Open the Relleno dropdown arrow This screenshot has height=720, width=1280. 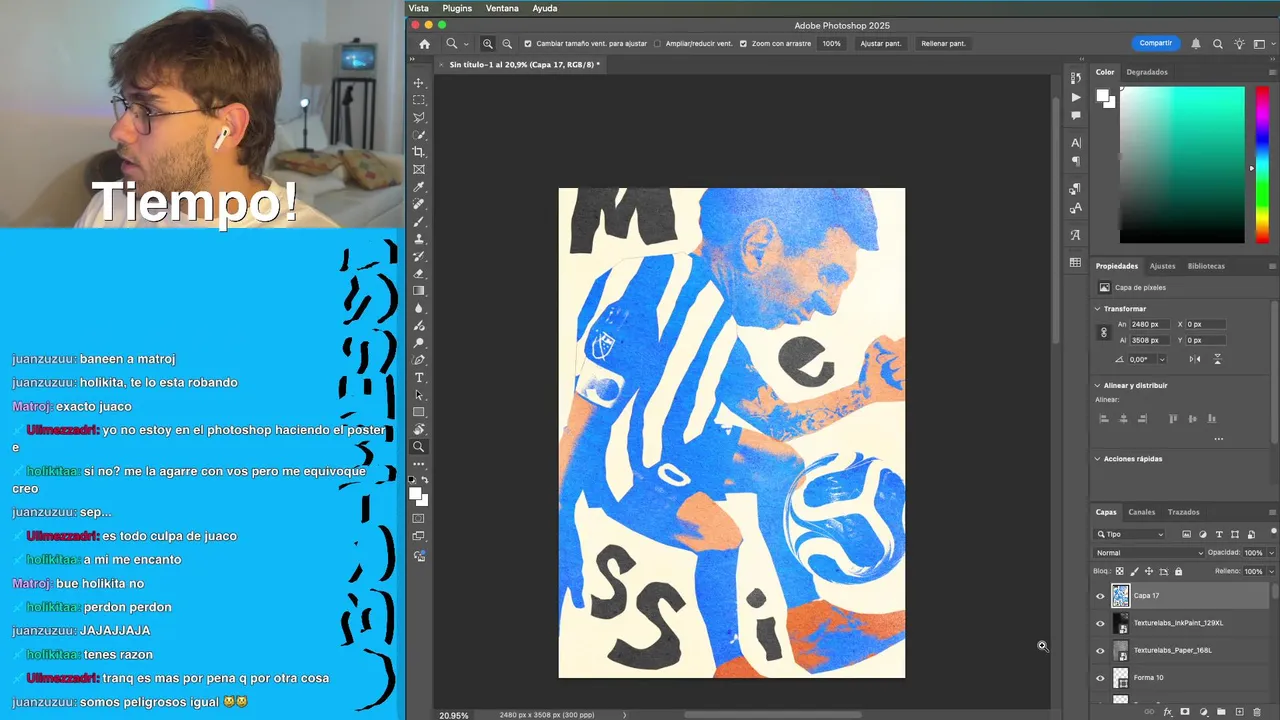point(1271,571)
